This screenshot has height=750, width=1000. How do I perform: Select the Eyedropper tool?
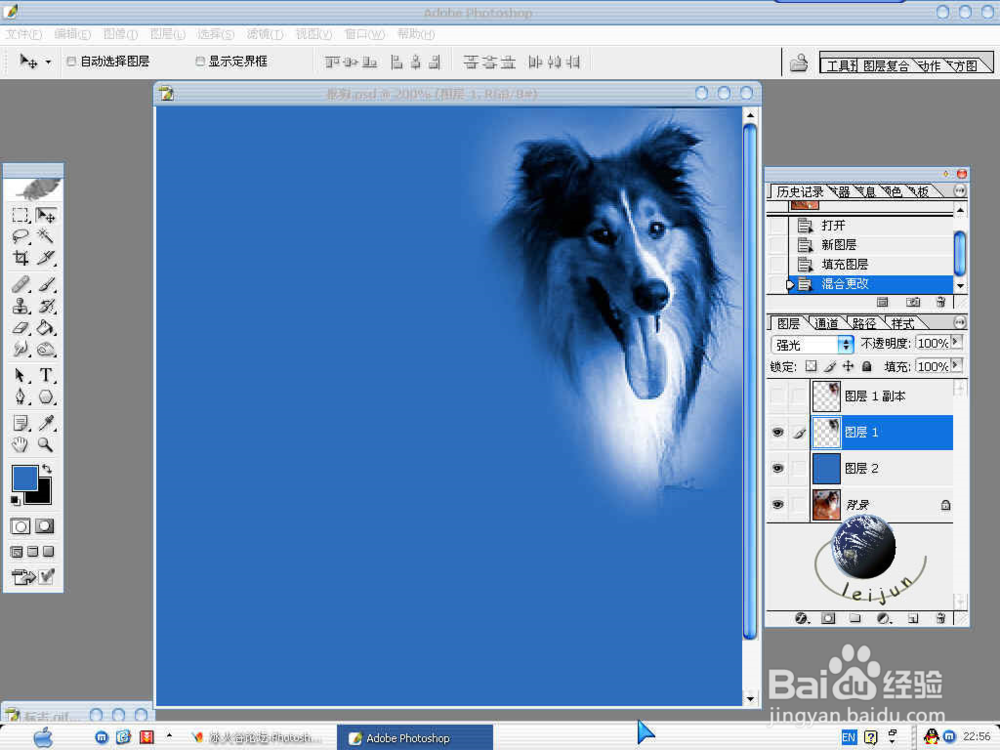pyautogui.click(x=46, y=423)
